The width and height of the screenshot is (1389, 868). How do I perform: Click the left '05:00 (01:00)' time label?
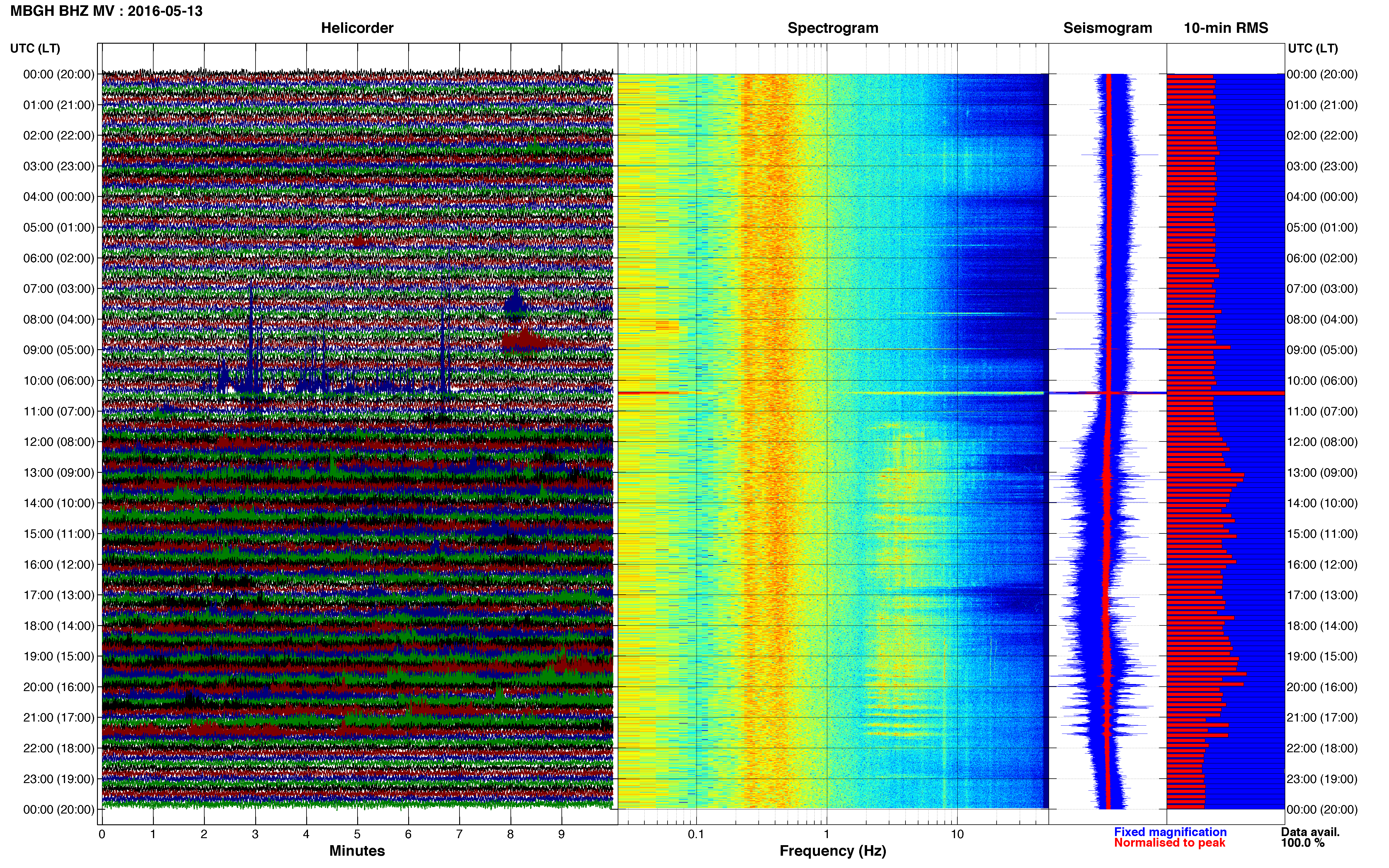(x=59, y=227)
